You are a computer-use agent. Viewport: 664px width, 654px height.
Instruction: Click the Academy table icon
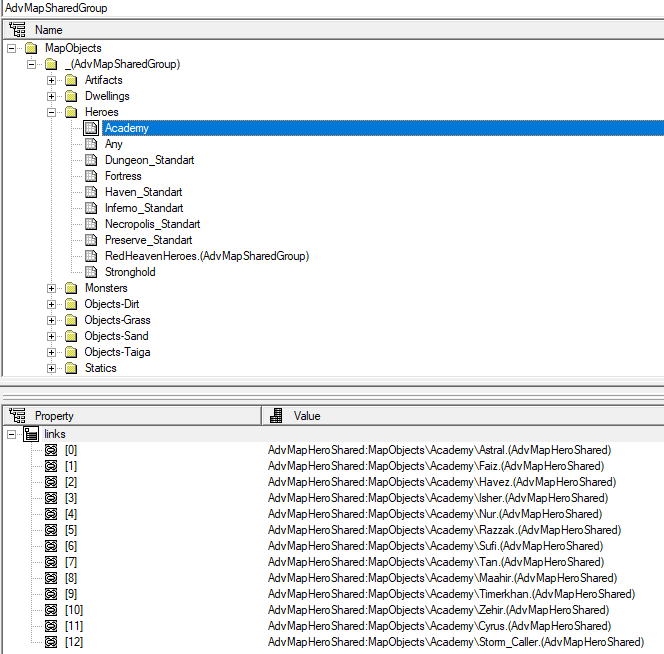[91, 128]
